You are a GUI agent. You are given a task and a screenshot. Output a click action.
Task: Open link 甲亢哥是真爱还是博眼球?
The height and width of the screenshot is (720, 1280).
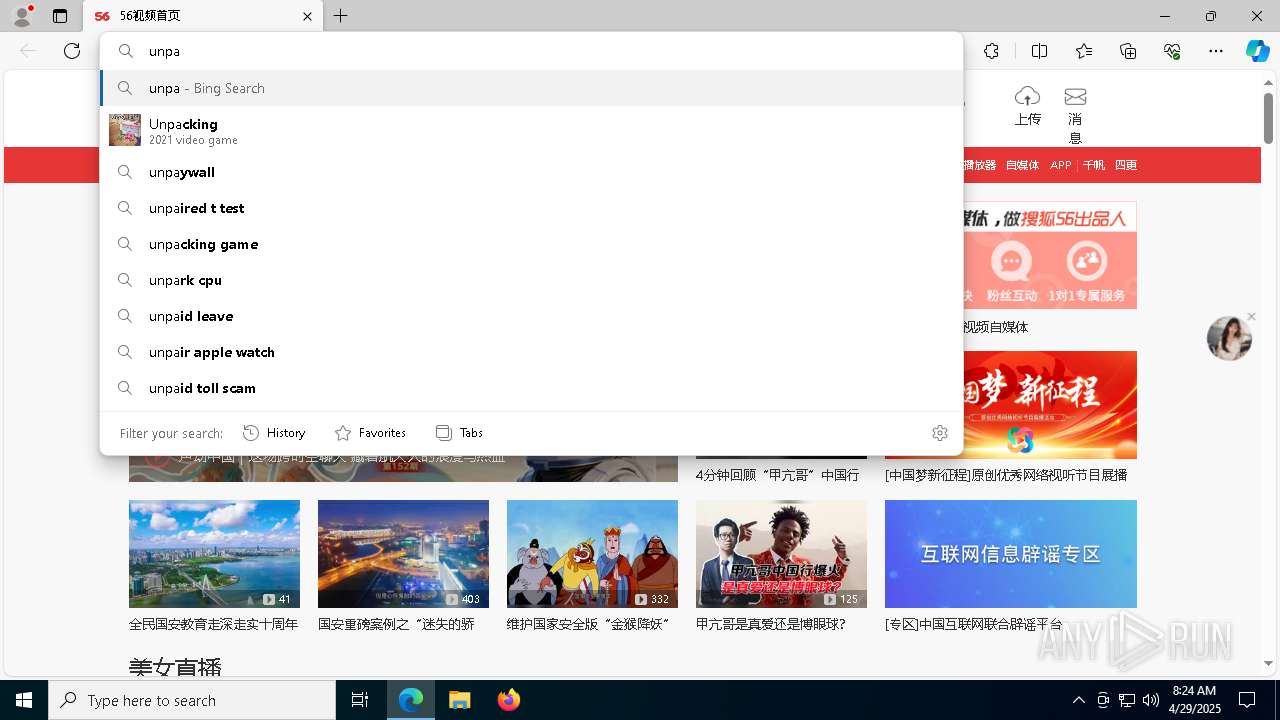click(x=771, y=624)
